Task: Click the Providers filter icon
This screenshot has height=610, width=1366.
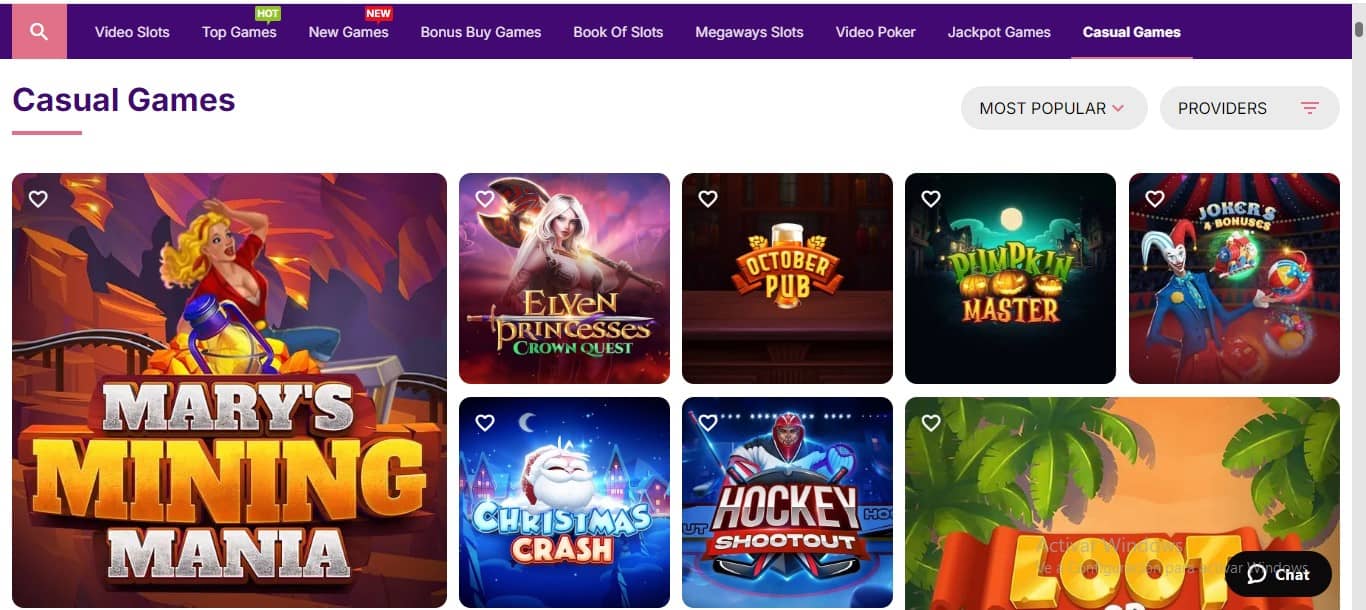Action: click(x=1310, y=107)
